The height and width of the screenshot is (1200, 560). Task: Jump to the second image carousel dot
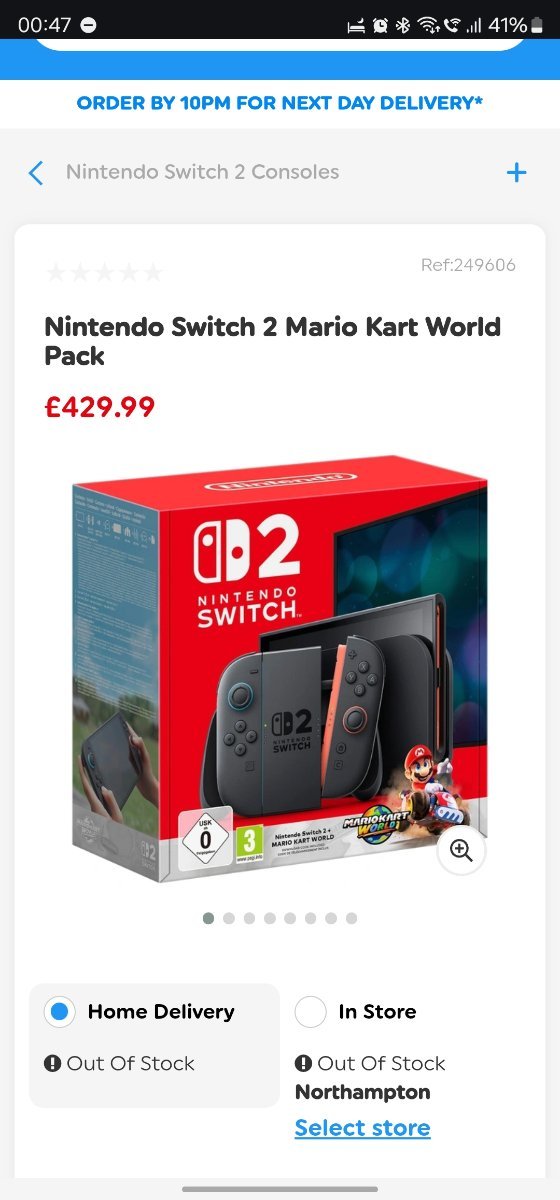point(229,918)
